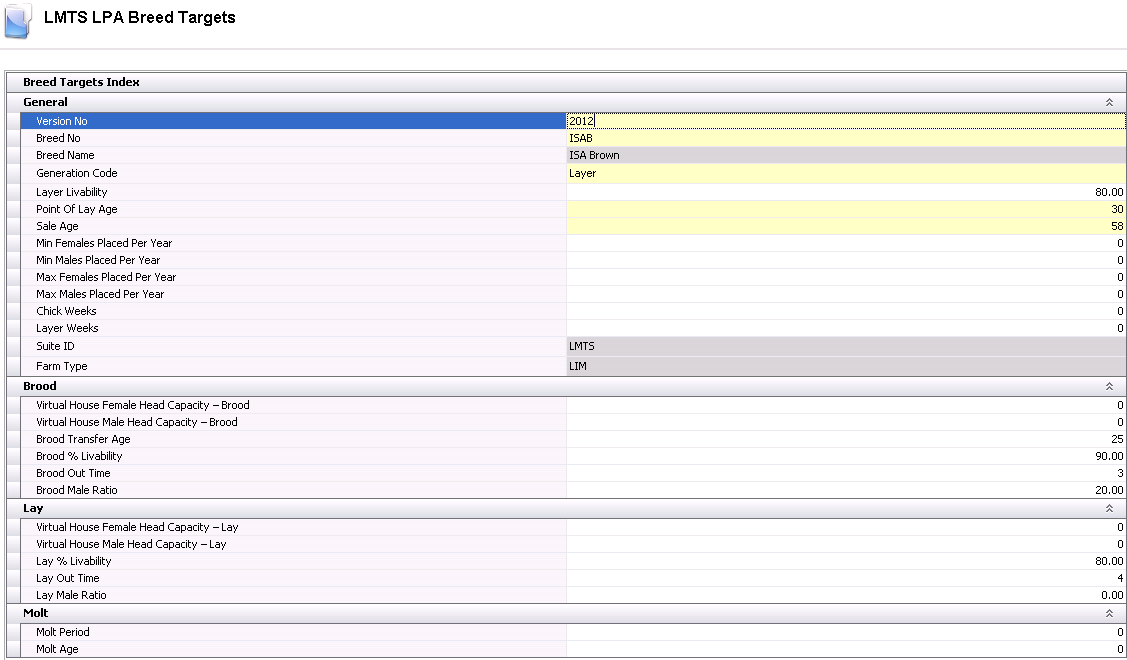The image size is (1127, 660).
Task: Click the Brood Transfer Age value
Action: tap(845, 439)
